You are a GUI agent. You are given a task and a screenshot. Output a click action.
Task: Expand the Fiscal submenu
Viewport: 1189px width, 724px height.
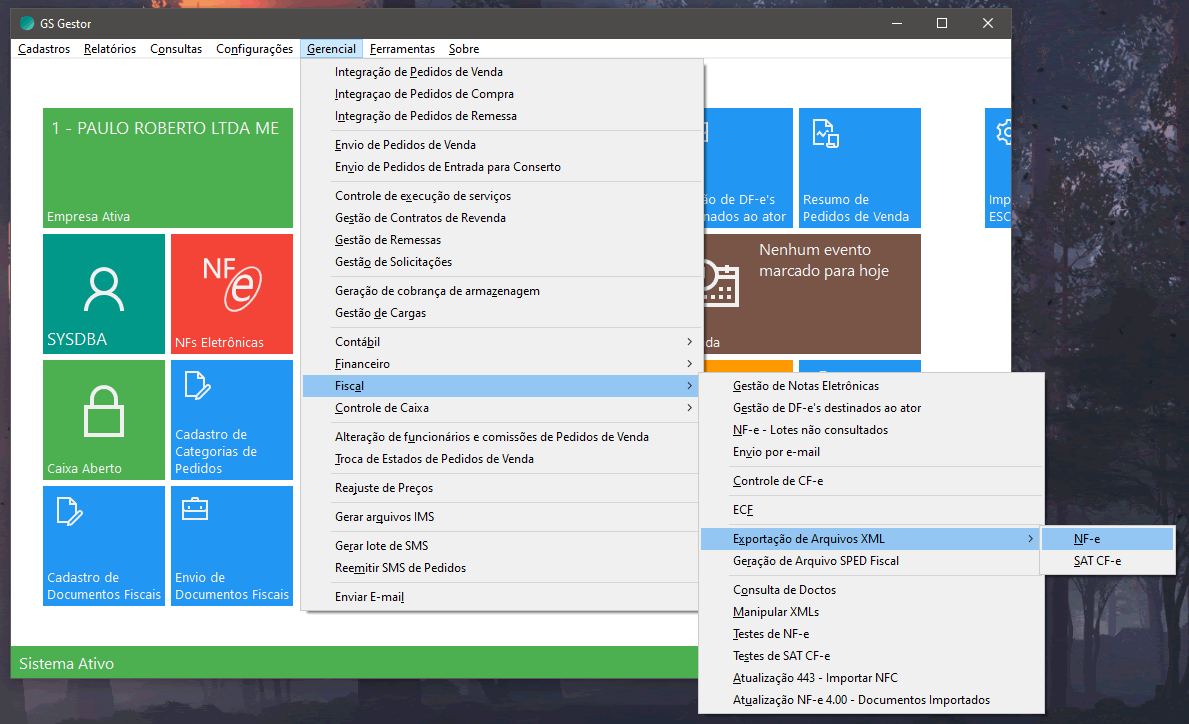(500, 386)
